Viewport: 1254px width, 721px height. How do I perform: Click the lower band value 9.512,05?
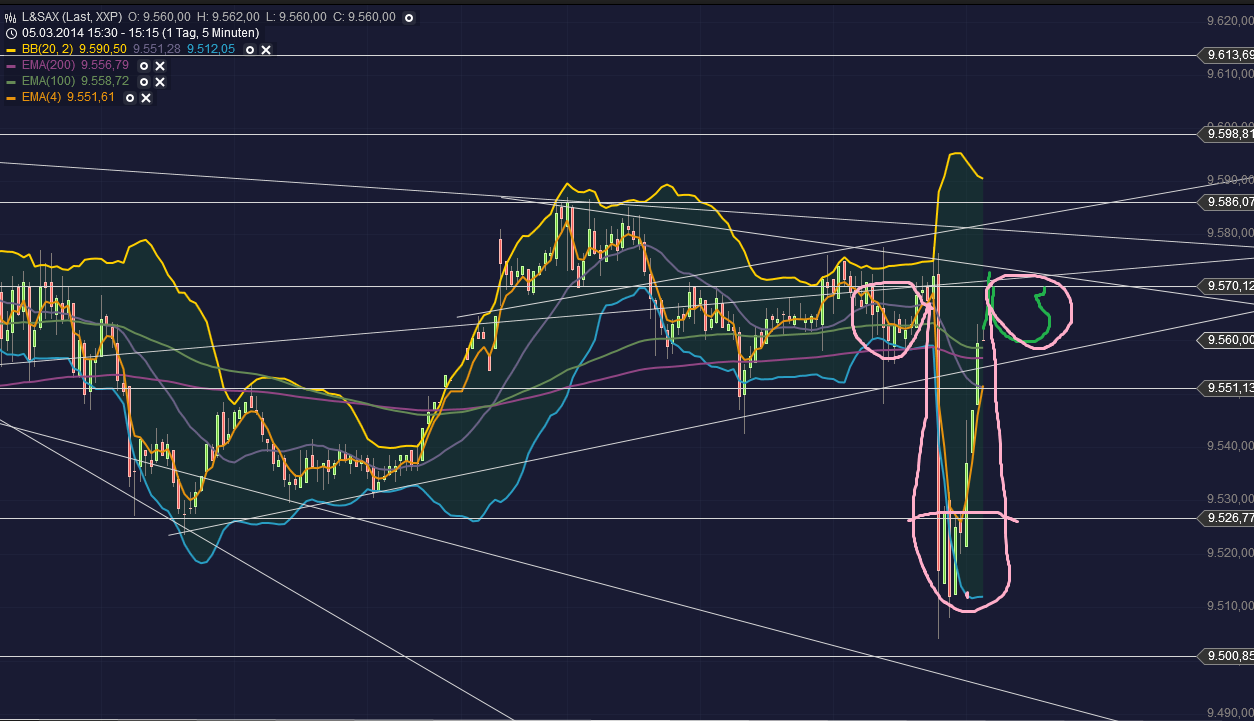click(x=213, y=49)
